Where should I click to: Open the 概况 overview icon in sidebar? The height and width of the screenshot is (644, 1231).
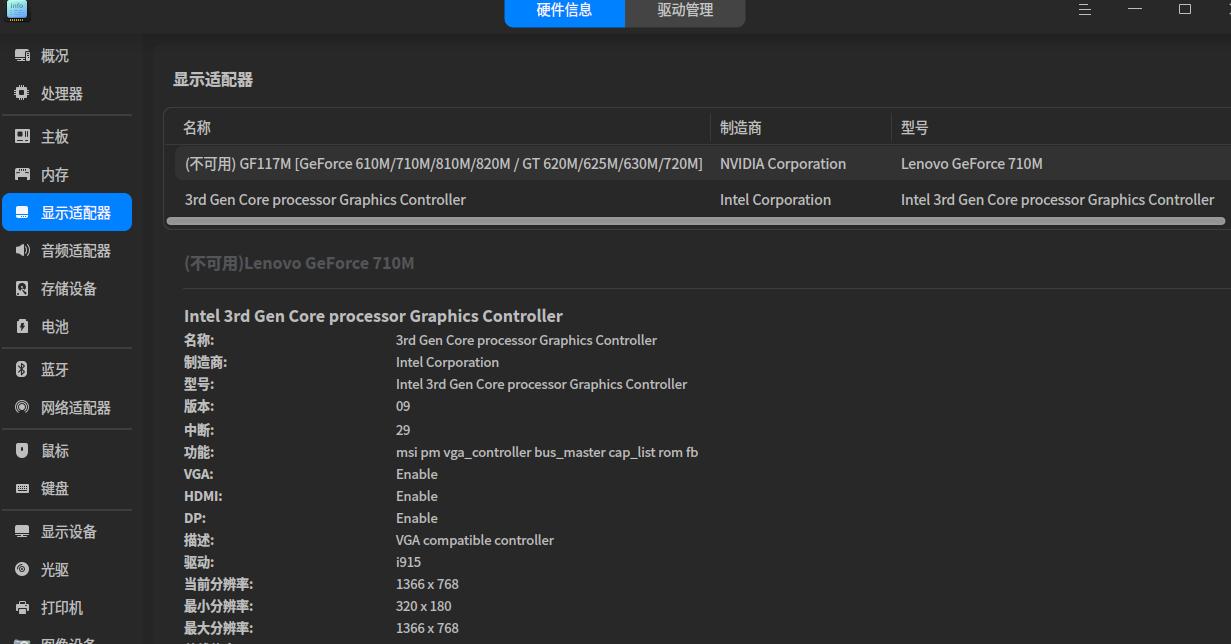pyautogui.click(x=22, y=56)
